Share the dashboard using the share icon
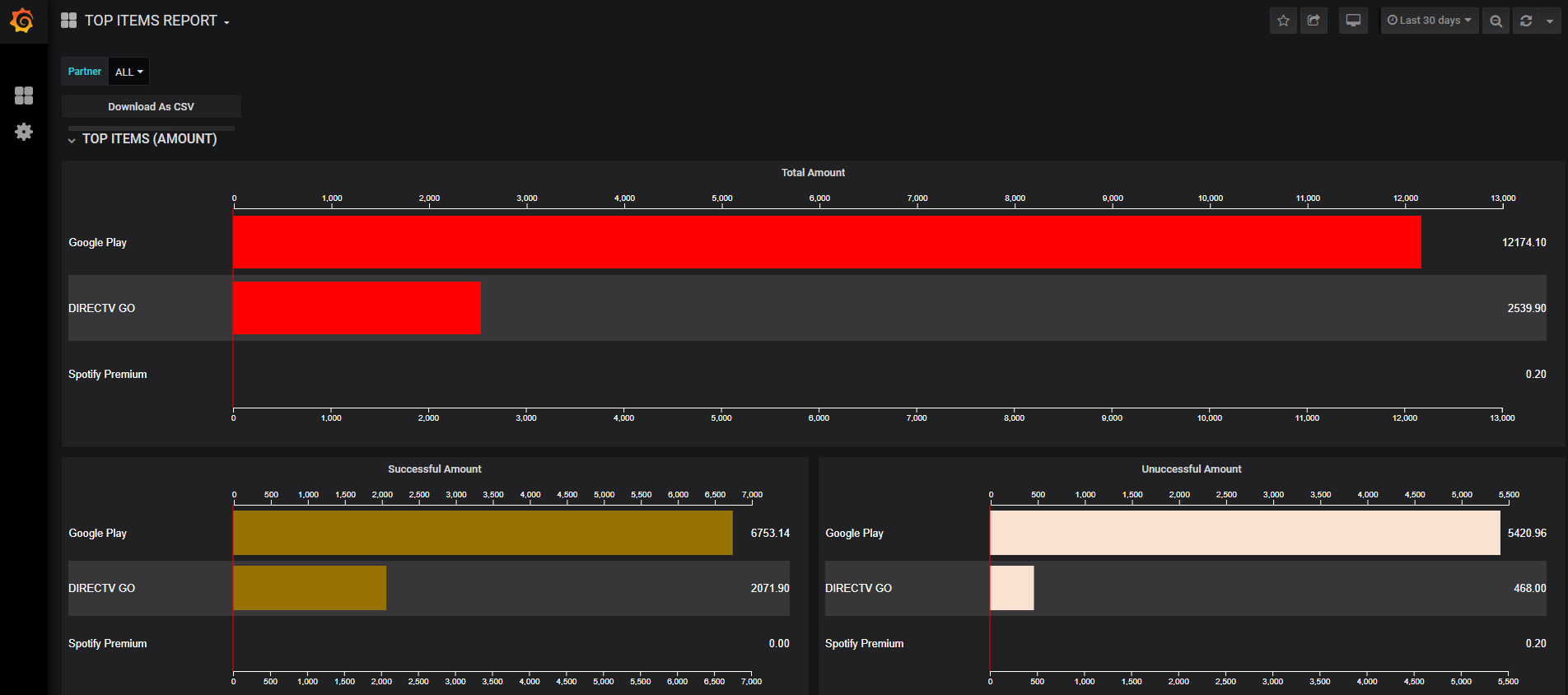Viewport: 1568px width, 695px height. click(1314, 21)
